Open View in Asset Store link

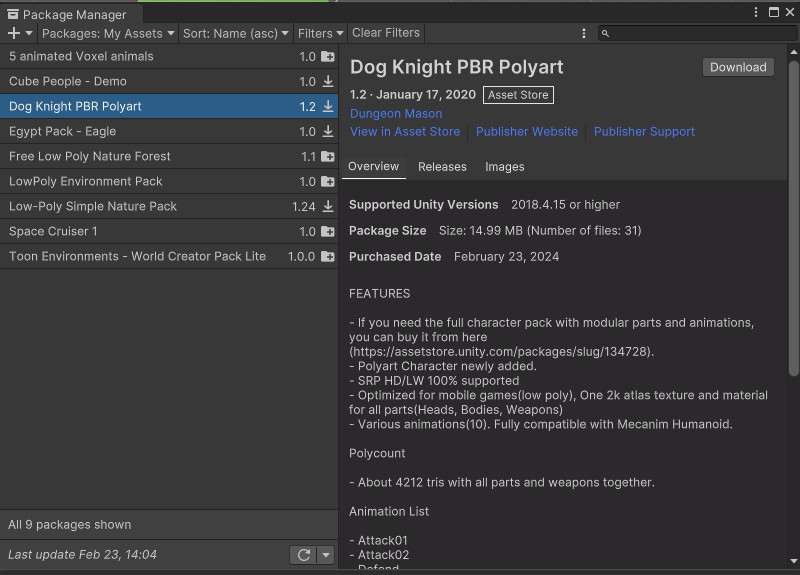[x=405, y=132]
